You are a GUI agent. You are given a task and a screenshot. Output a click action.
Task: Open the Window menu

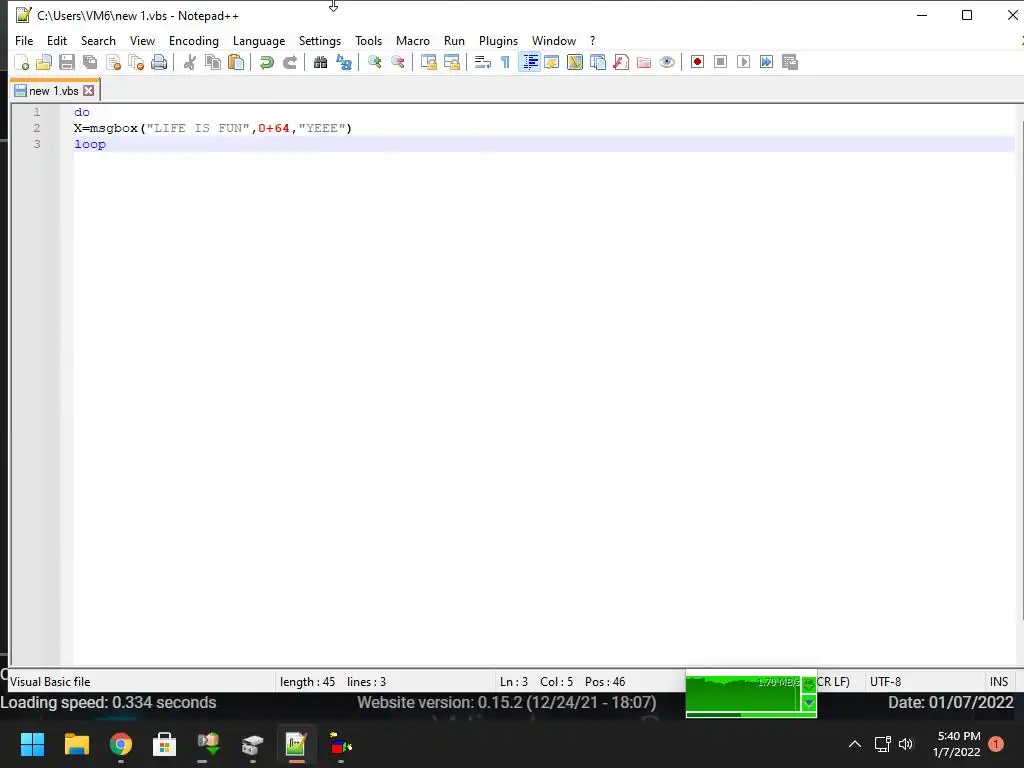point(554,40)
